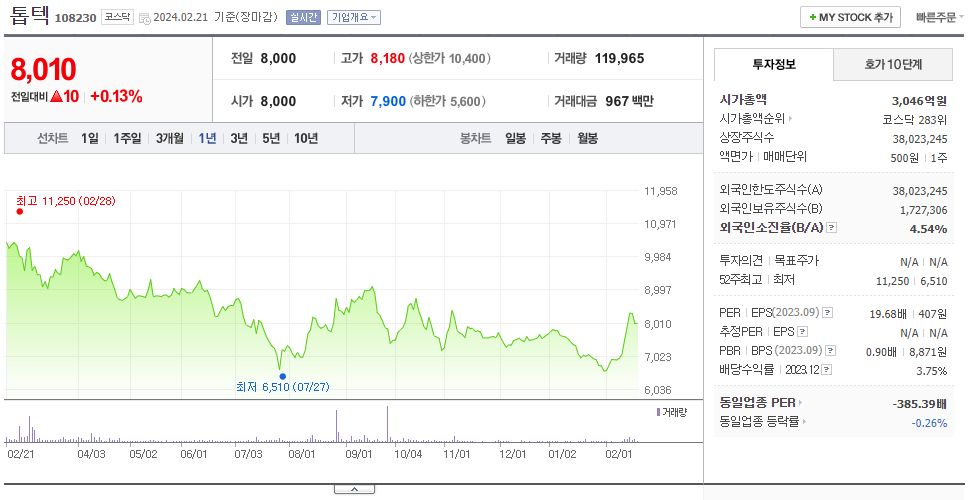The height and width of the screenshot is (500, 968).
Task: Select the 5년 line chart period
Action: tap(271, 139)
